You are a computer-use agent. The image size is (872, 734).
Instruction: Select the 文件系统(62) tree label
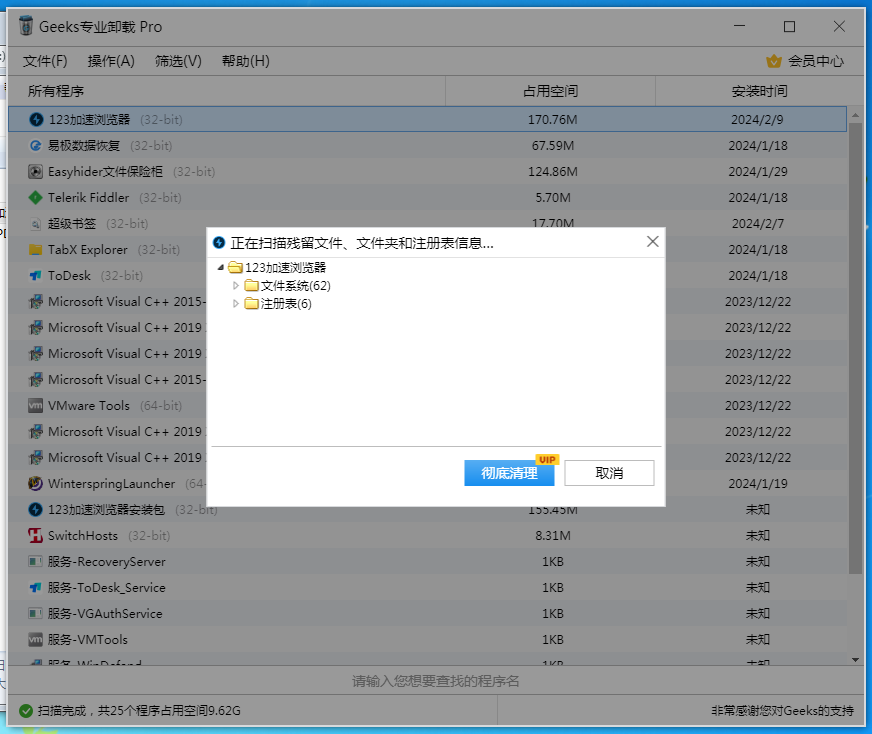[296, 286]
